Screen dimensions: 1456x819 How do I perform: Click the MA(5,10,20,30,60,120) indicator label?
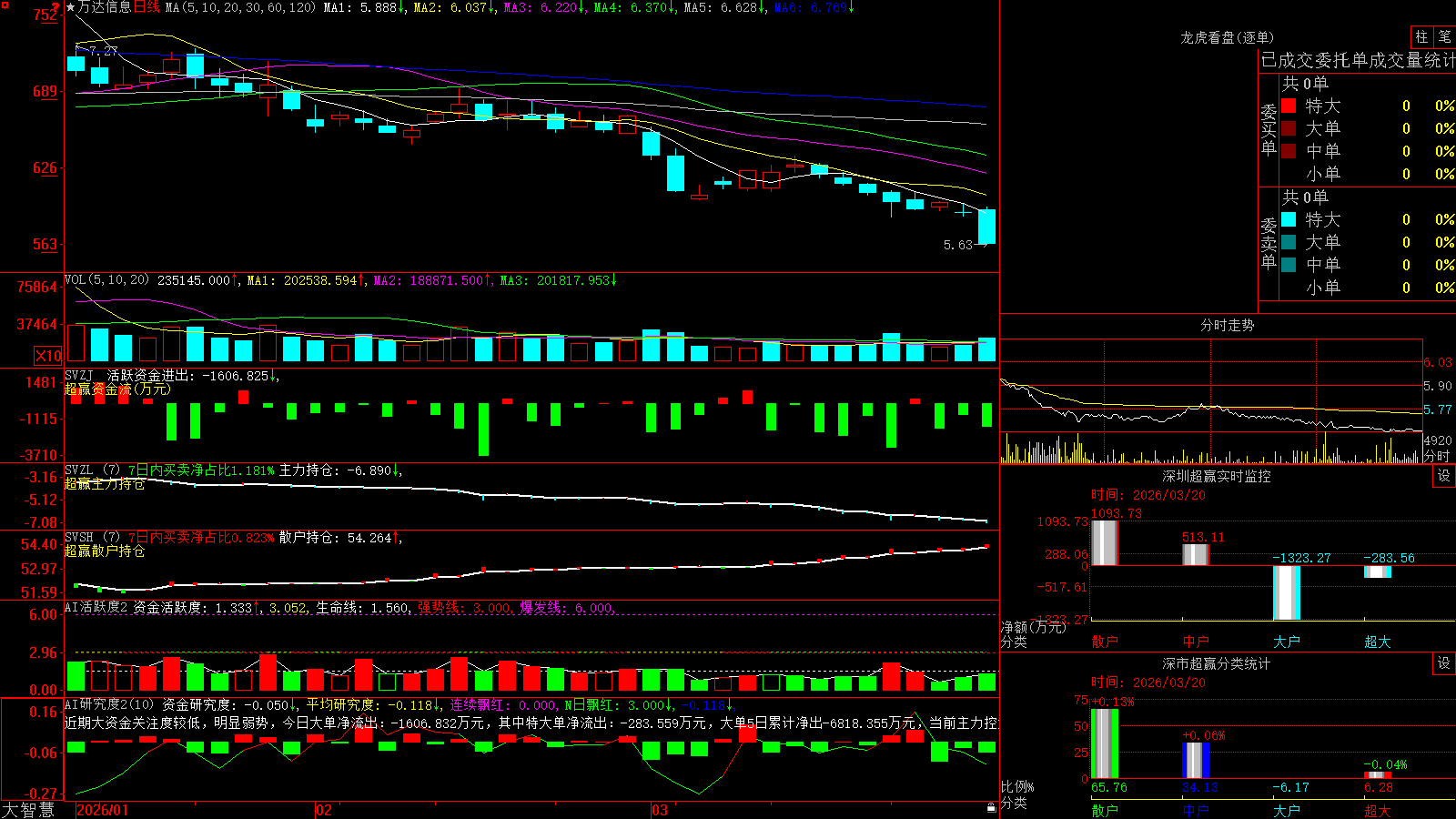(241, 7)
